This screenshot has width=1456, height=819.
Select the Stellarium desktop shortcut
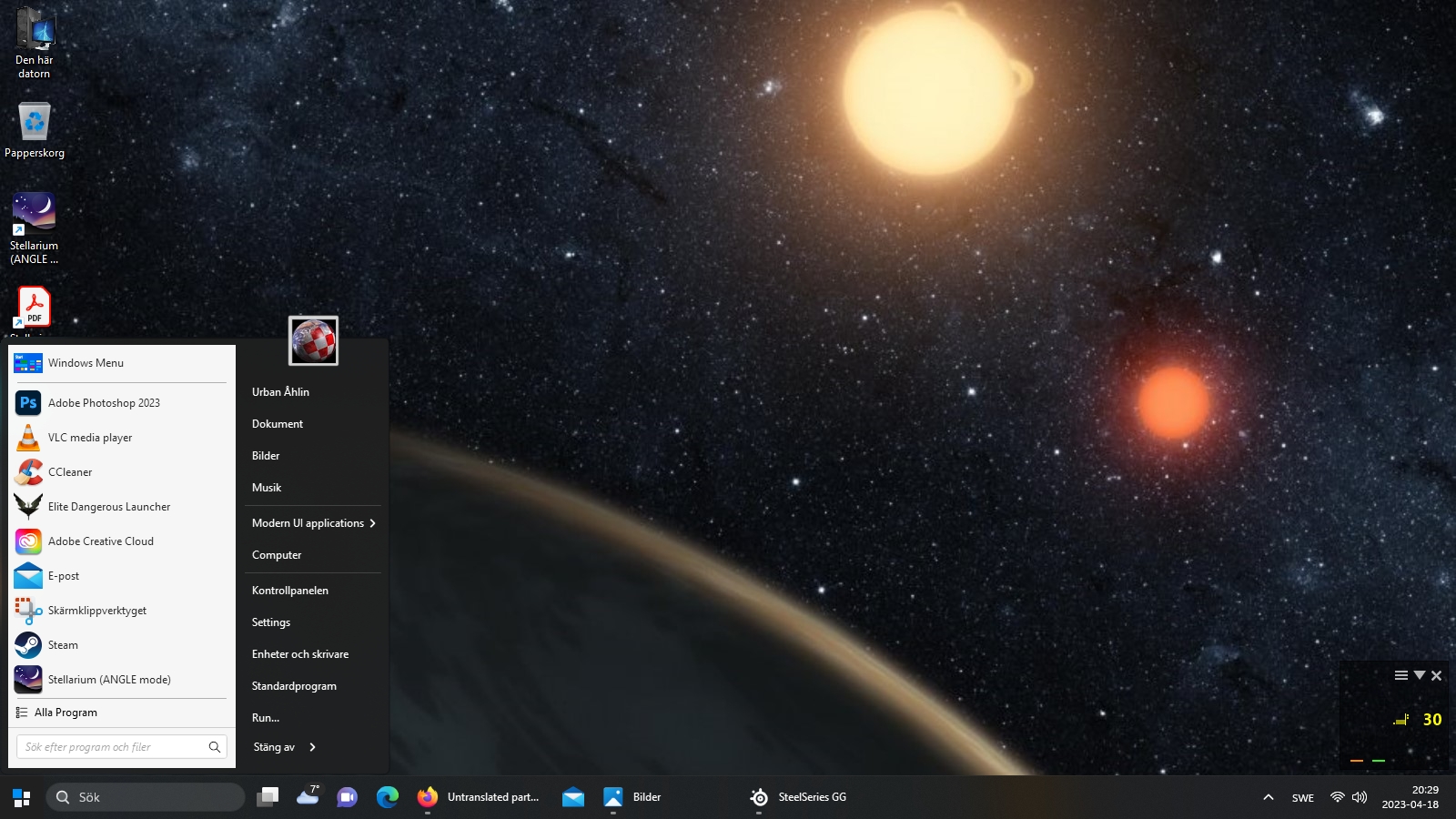[35, 228]
